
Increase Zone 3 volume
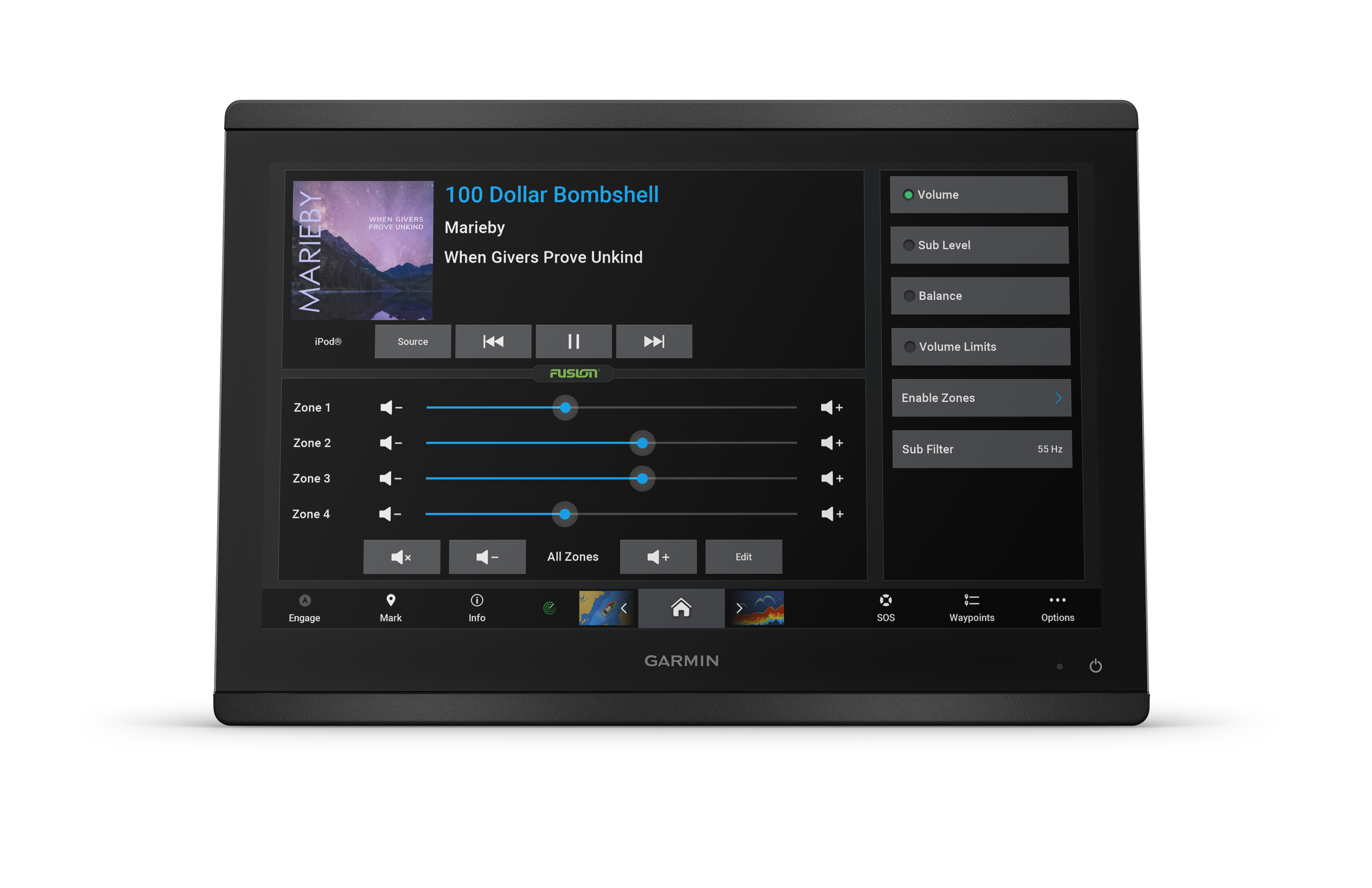pos(832,479)
